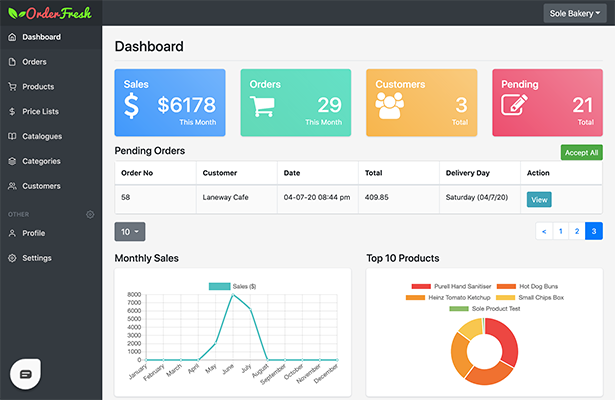The width and height of the screenshot is (615, 400).
Task: Toggle Sales ($) legend in Monthly Sales
Action: point(232,287)
